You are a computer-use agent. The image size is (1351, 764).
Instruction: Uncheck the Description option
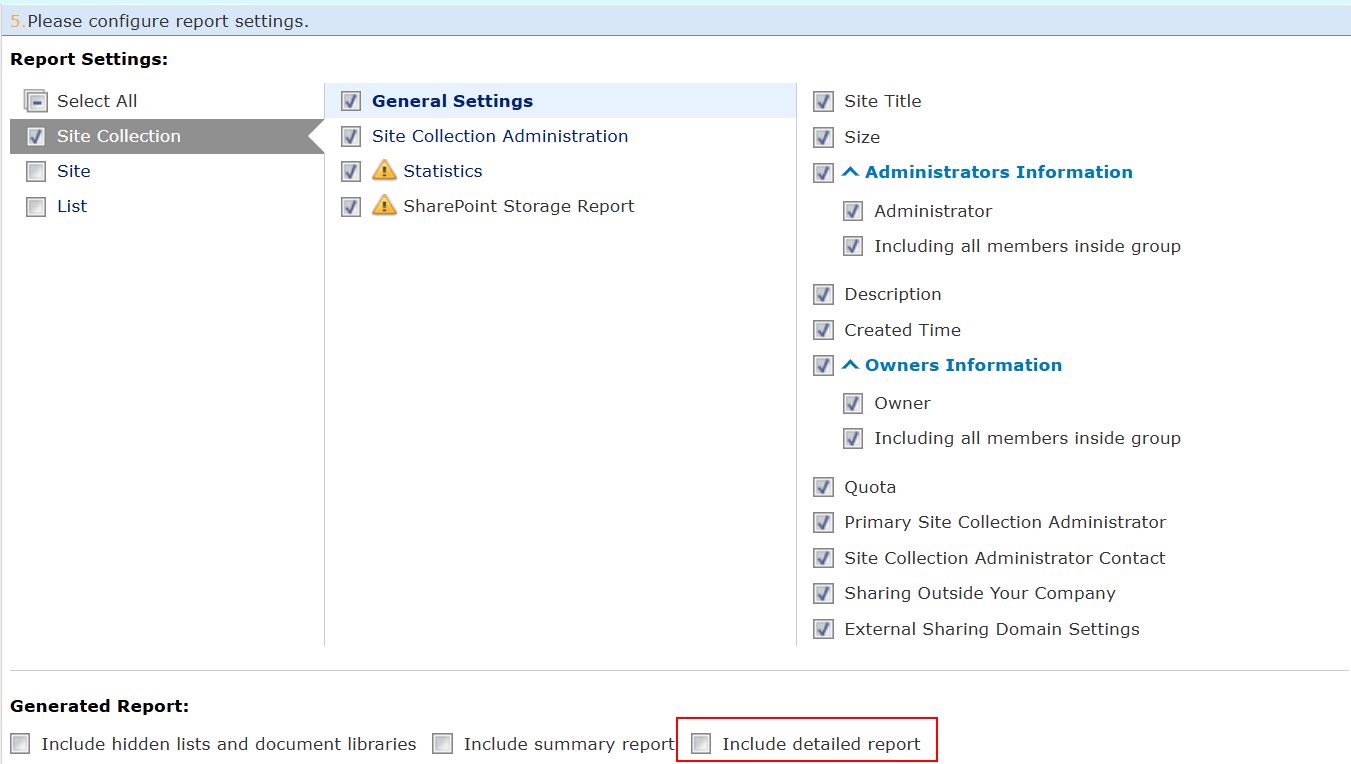(822, 294)
